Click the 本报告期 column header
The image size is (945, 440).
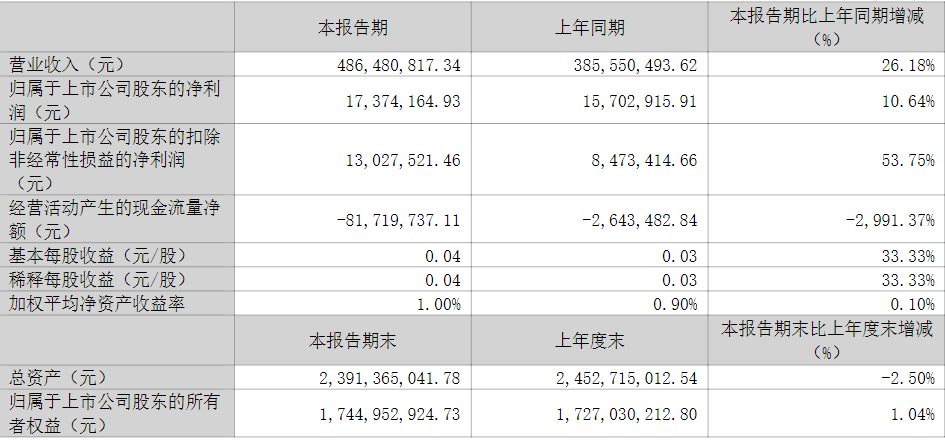point(353,28)
